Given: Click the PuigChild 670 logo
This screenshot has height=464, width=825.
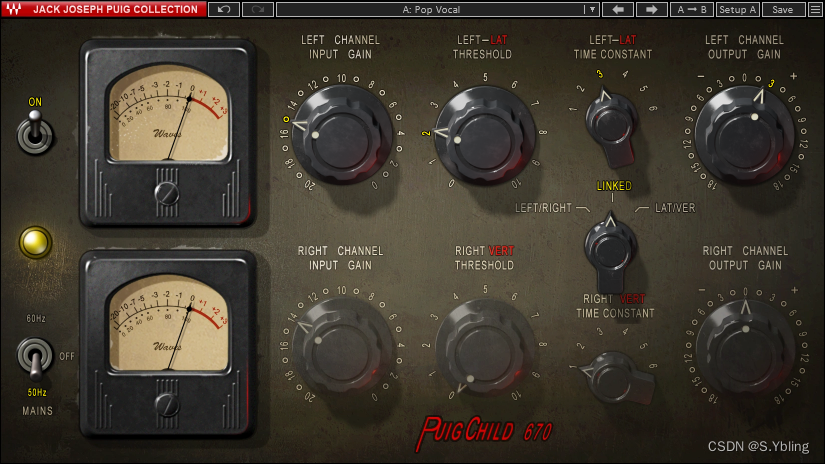Looking at the screenshot, I should 484,432.
